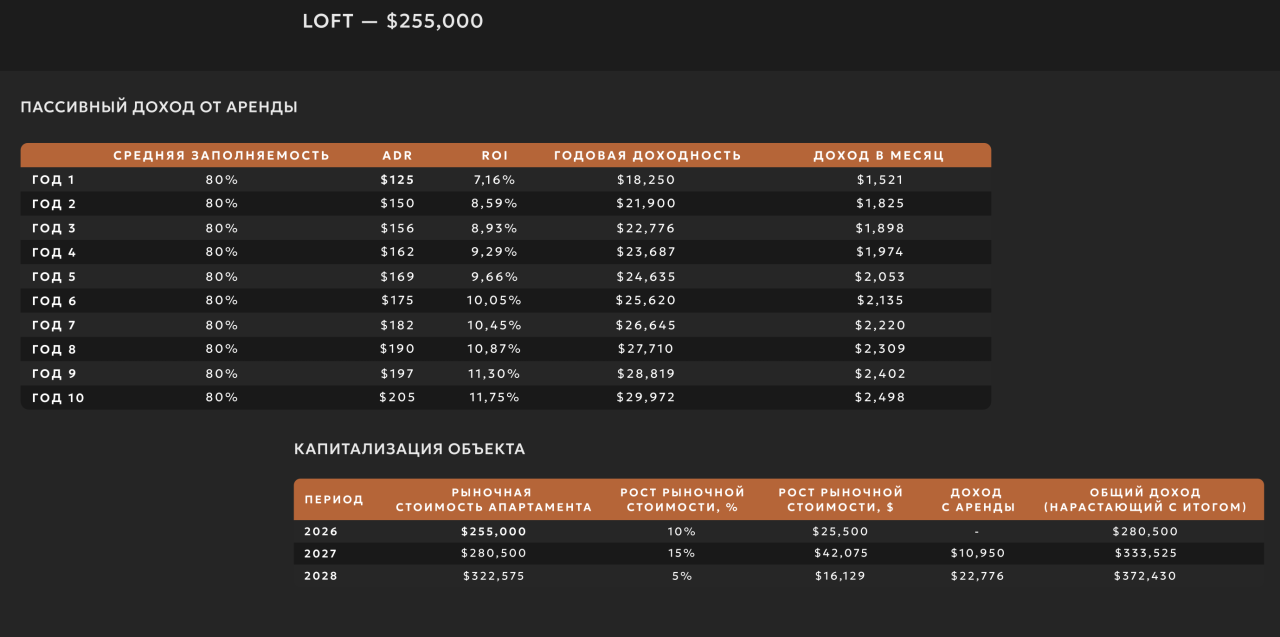Select the 2027 period row label
Screen dimensions: 1280x637
pyautogui.click(x=321, y=553)
